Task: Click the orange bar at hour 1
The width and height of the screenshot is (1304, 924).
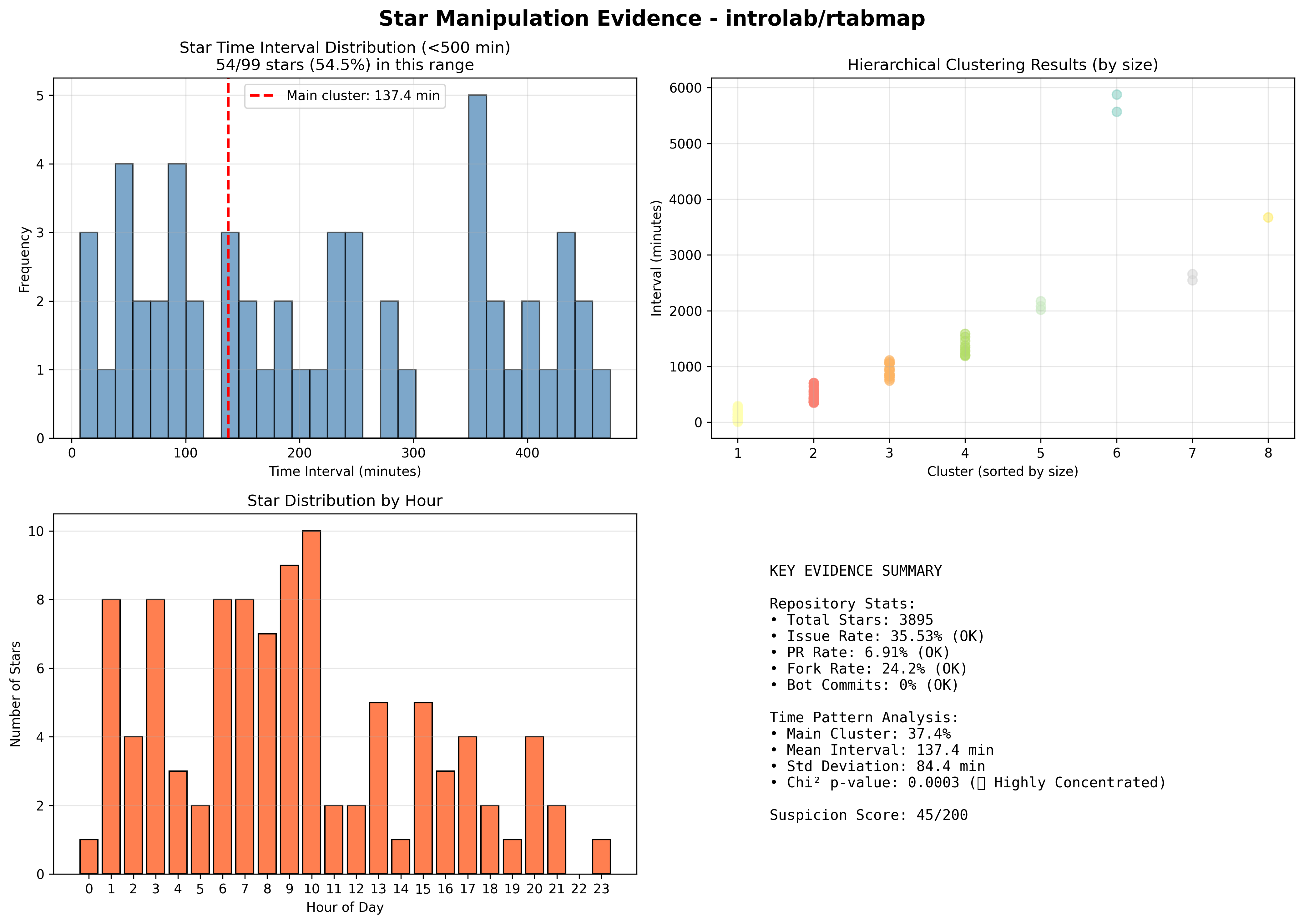Action: (x=111, y=737)
